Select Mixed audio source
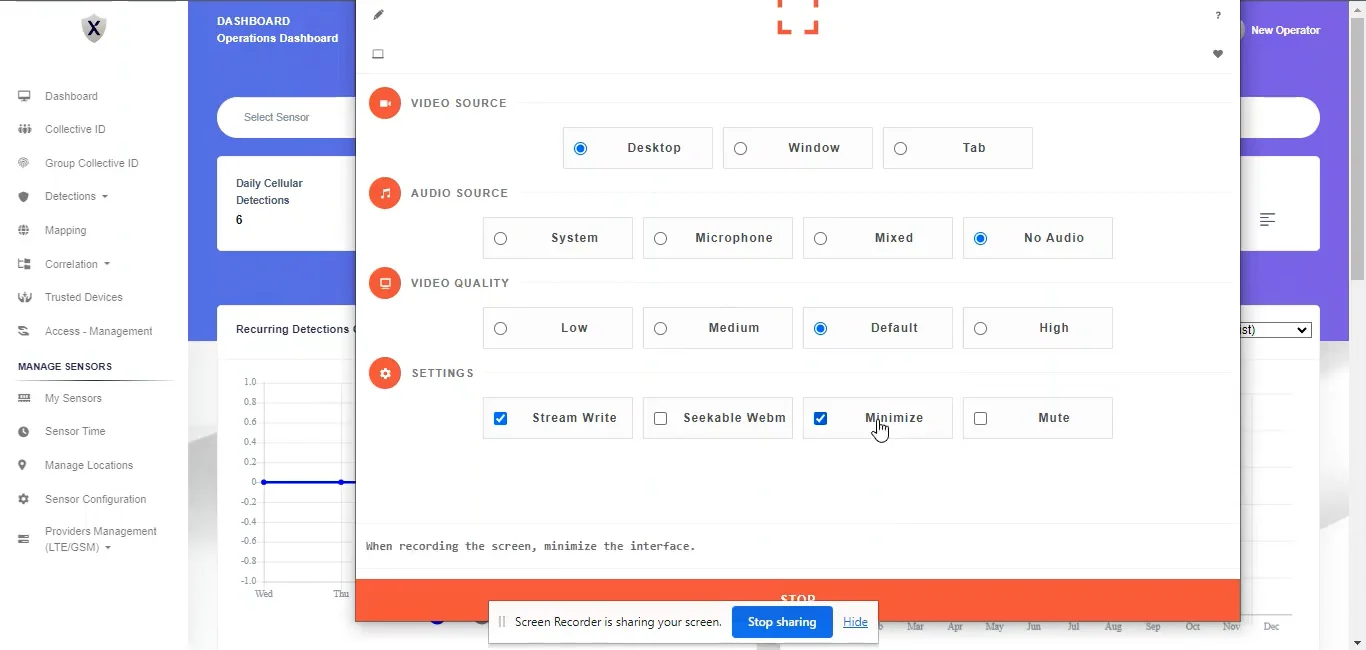1366x650 pixels. [x=878, y=238]
